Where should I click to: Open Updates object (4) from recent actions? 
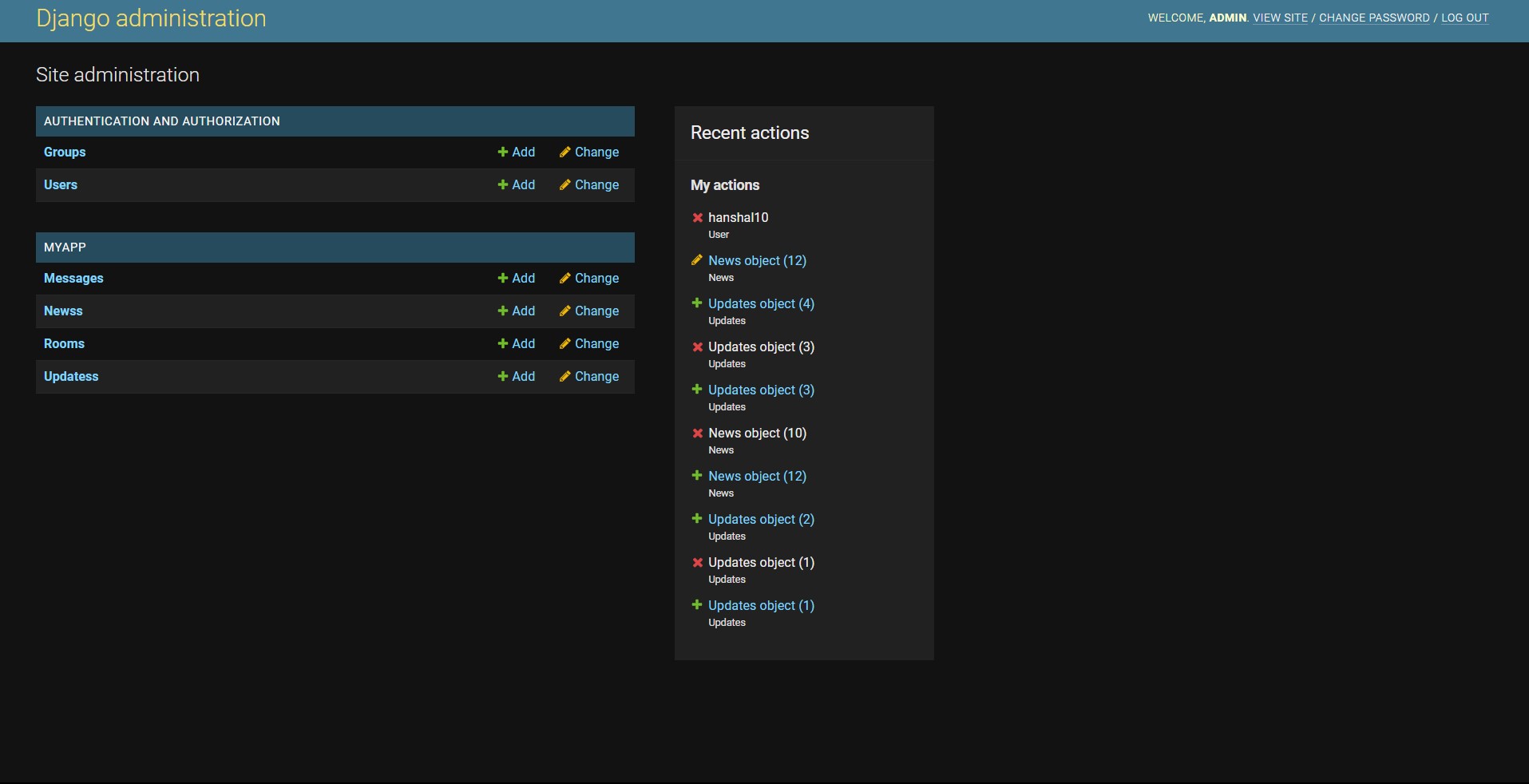pyautogui.click(x=761, y=303)
